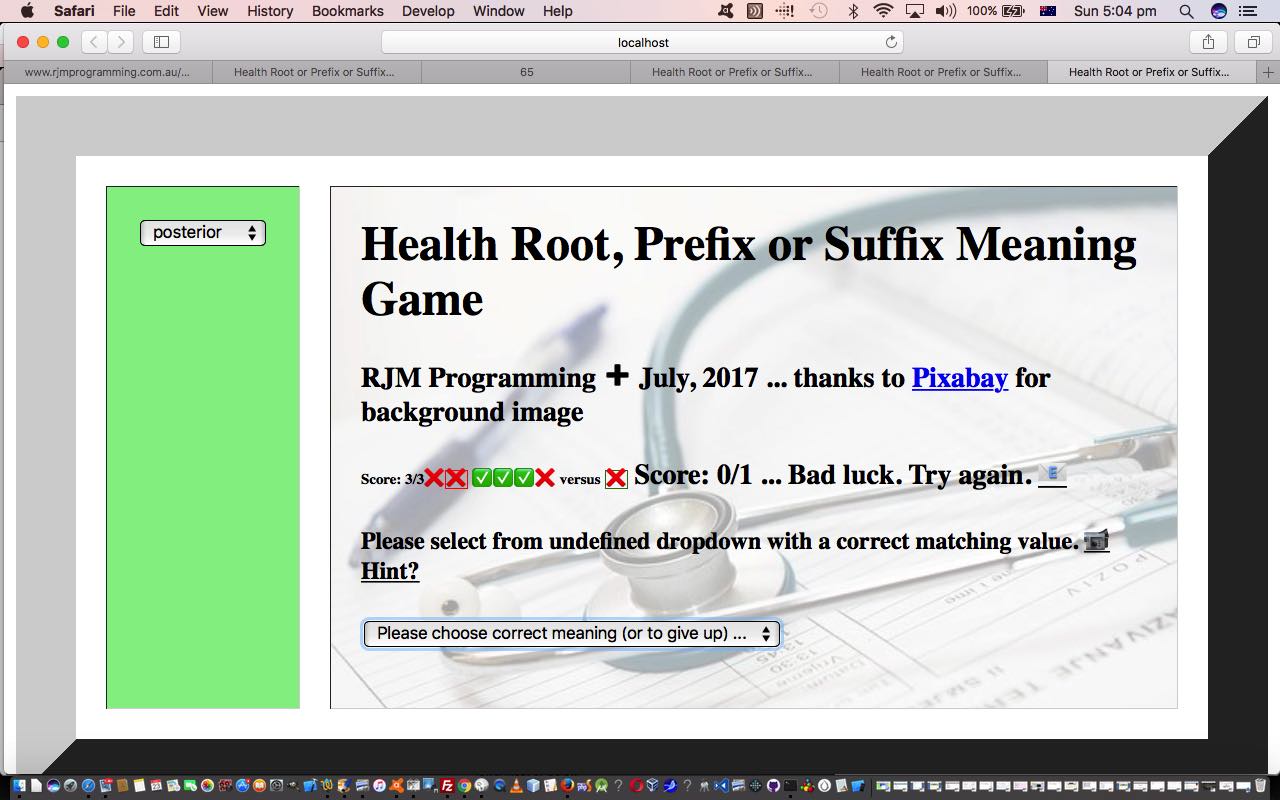Open Spotlight search in menu bar
Image resolution: width=1280 pixels, height=800 pixels.
[x=1186, y=11]
